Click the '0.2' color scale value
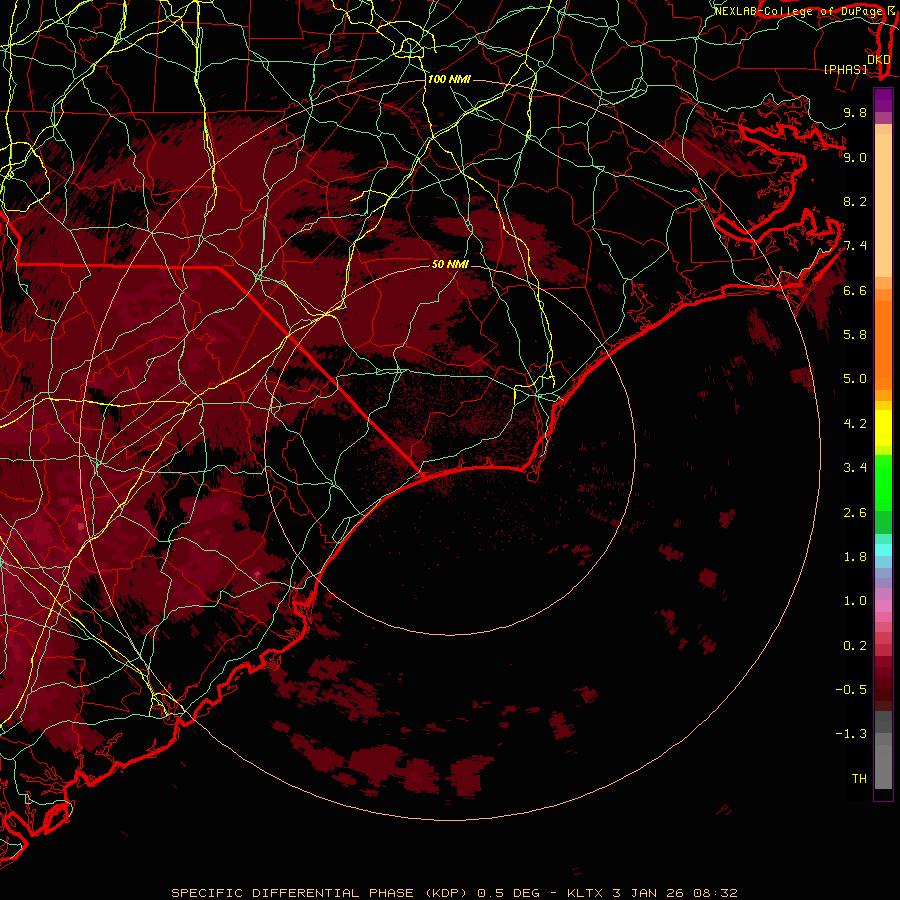The width and height of the screenshot is (900, 900). pos(855,646)
